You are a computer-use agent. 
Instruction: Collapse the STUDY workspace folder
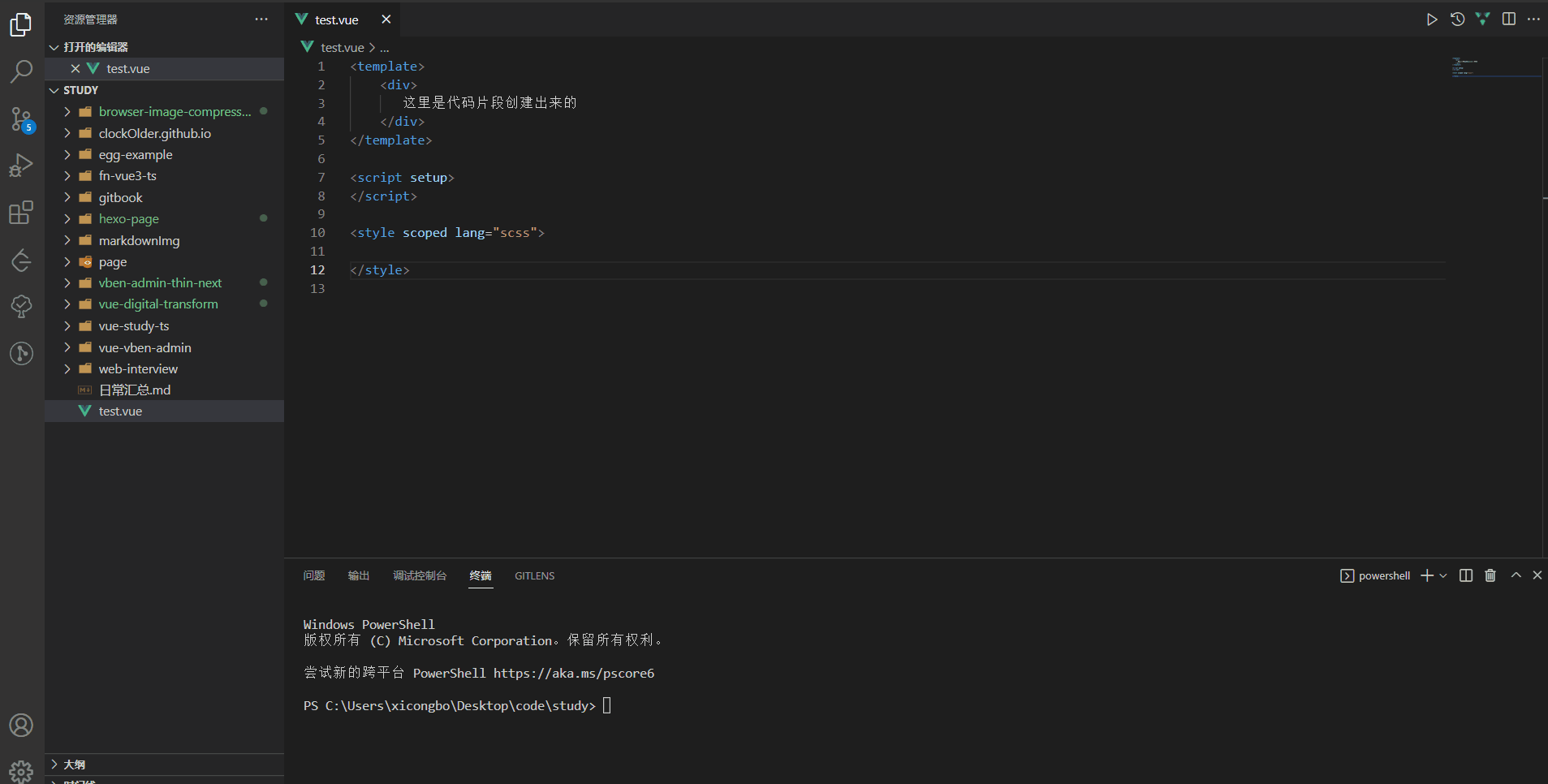pyautogui.click(x=164, y=90)
